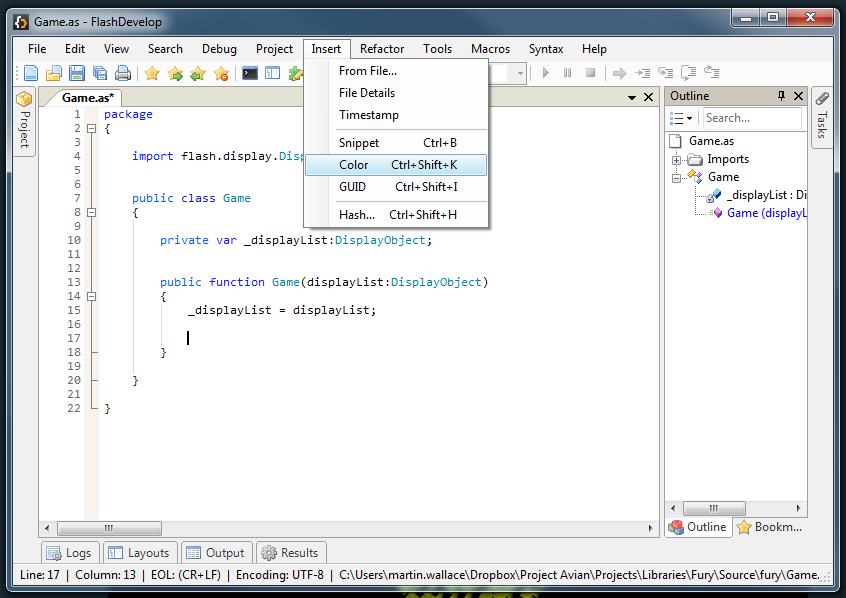Image resolution: width=846 pixels, height=598 pixels.
Task: Collapse the code fold at line 8
Action: (91, 212)
